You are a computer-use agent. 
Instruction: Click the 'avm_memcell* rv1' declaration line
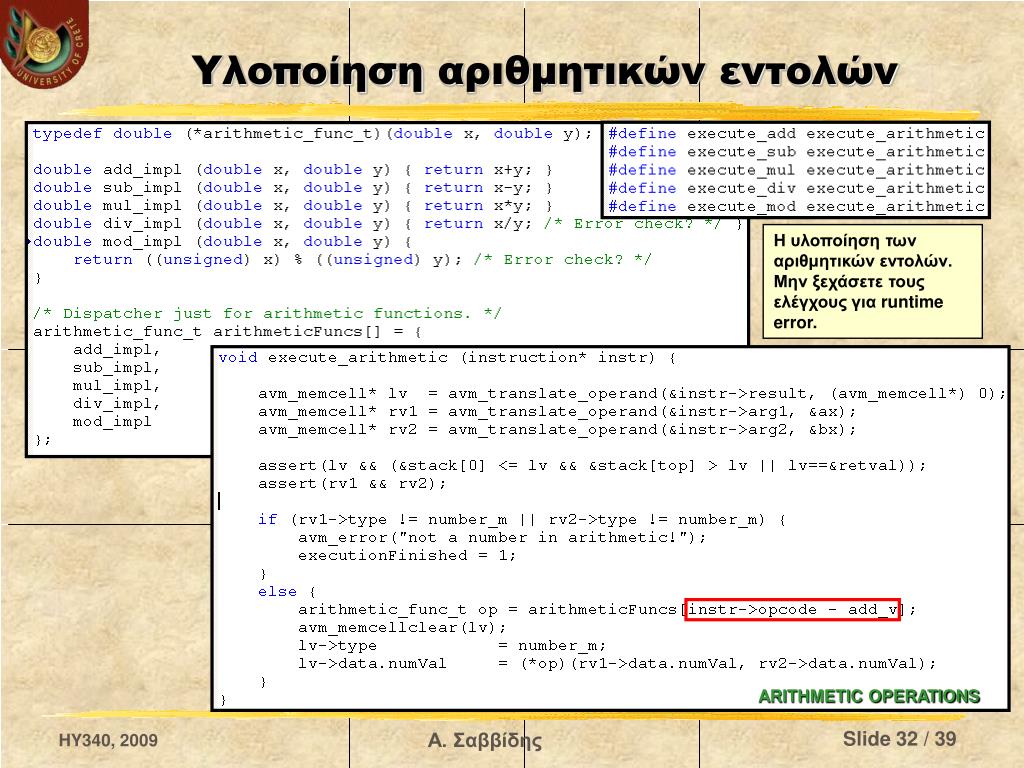(556, 412)
